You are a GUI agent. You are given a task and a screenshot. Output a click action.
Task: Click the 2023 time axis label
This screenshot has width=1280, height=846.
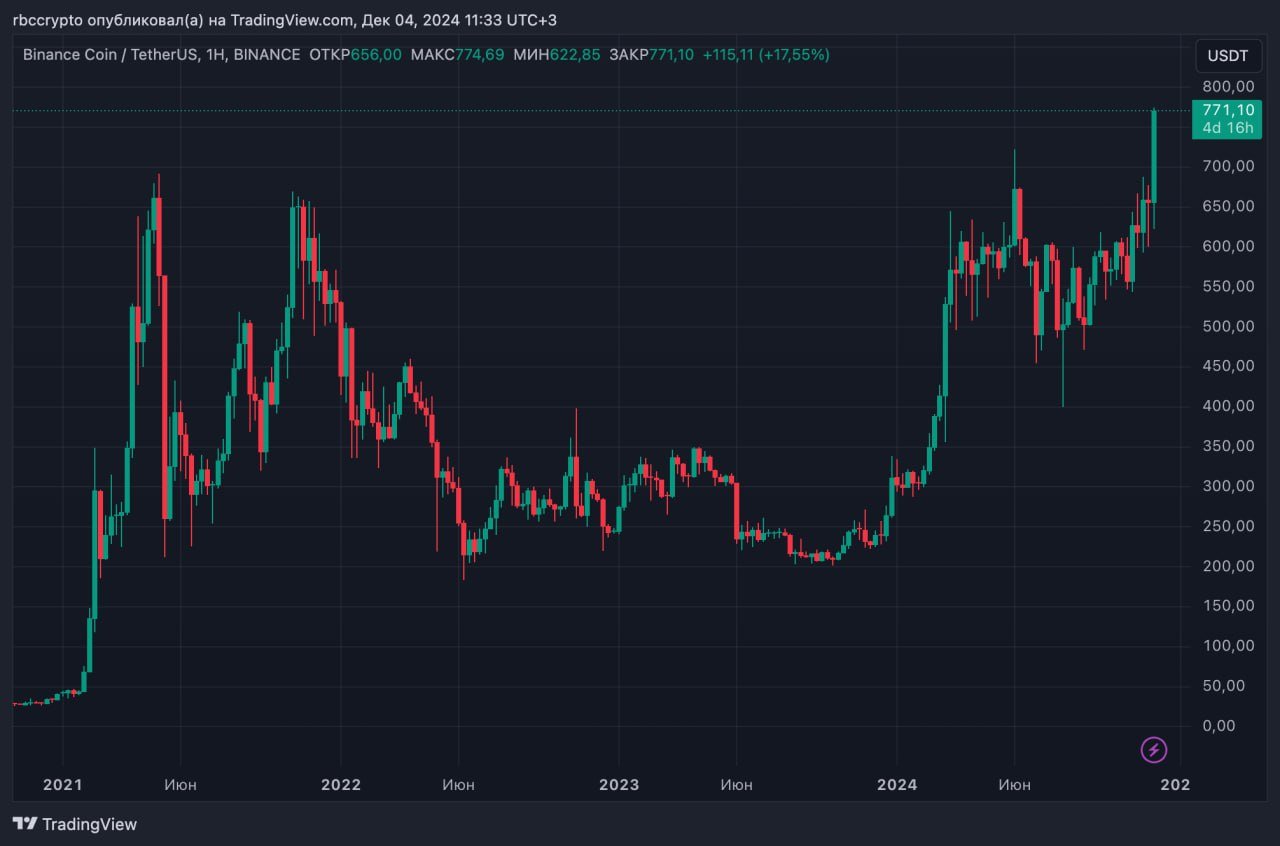click(618, 785)
